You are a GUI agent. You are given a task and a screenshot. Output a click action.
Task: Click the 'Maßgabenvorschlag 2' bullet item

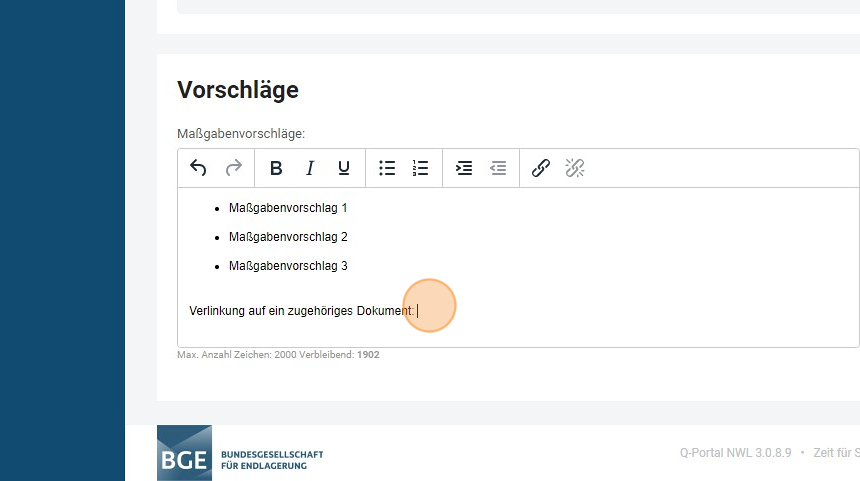click(x=288, y=237)
